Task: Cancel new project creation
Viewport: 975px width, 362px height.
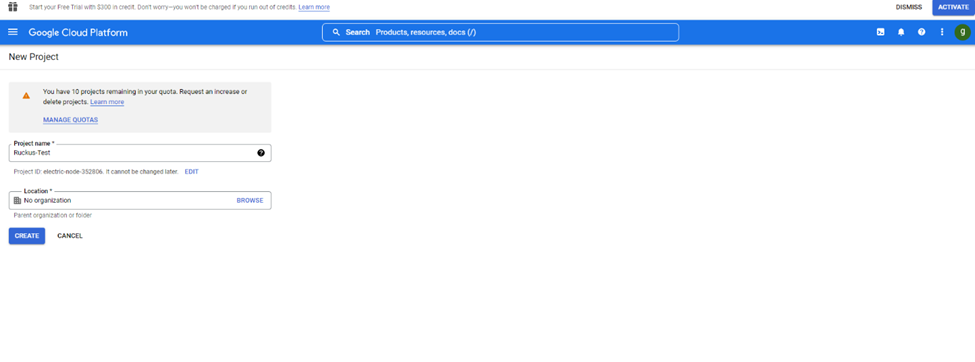Action: coord(70,236)
